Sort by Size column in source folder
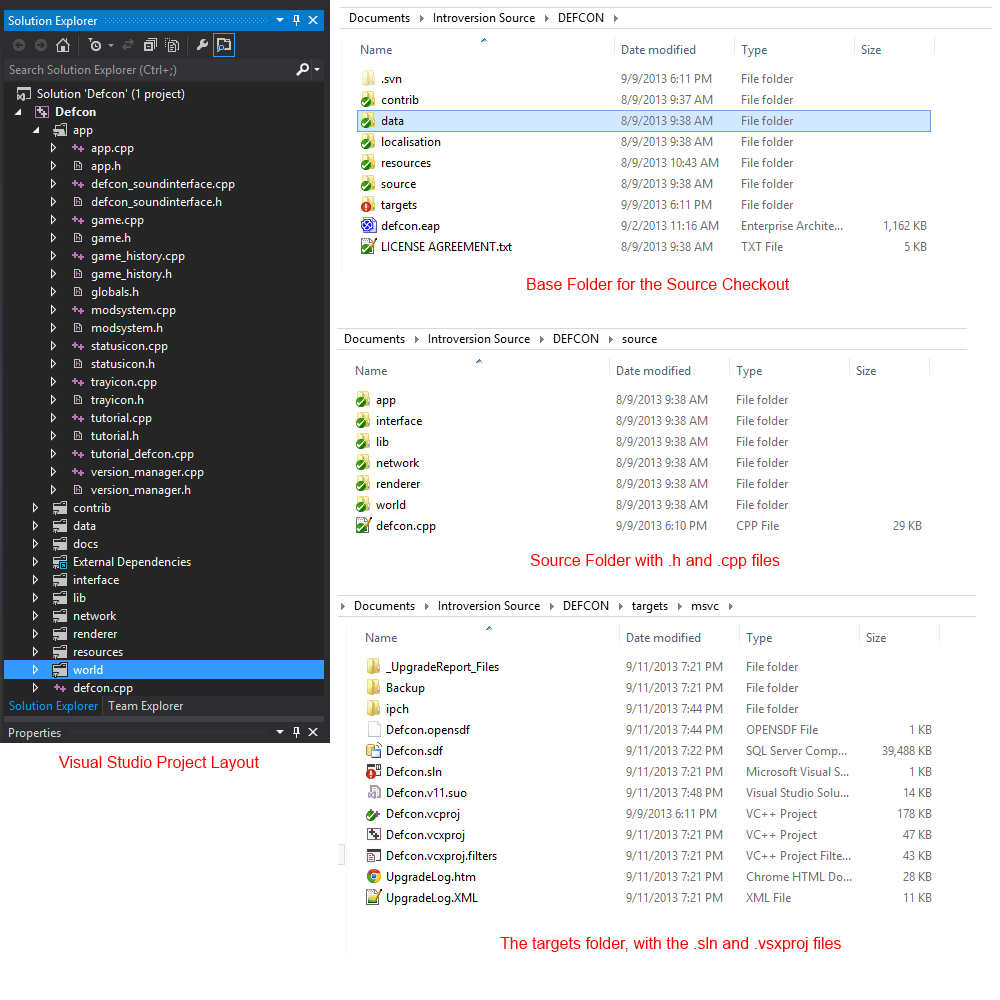Screen dimensions: 1000x1000 click(x=865, y=371)
